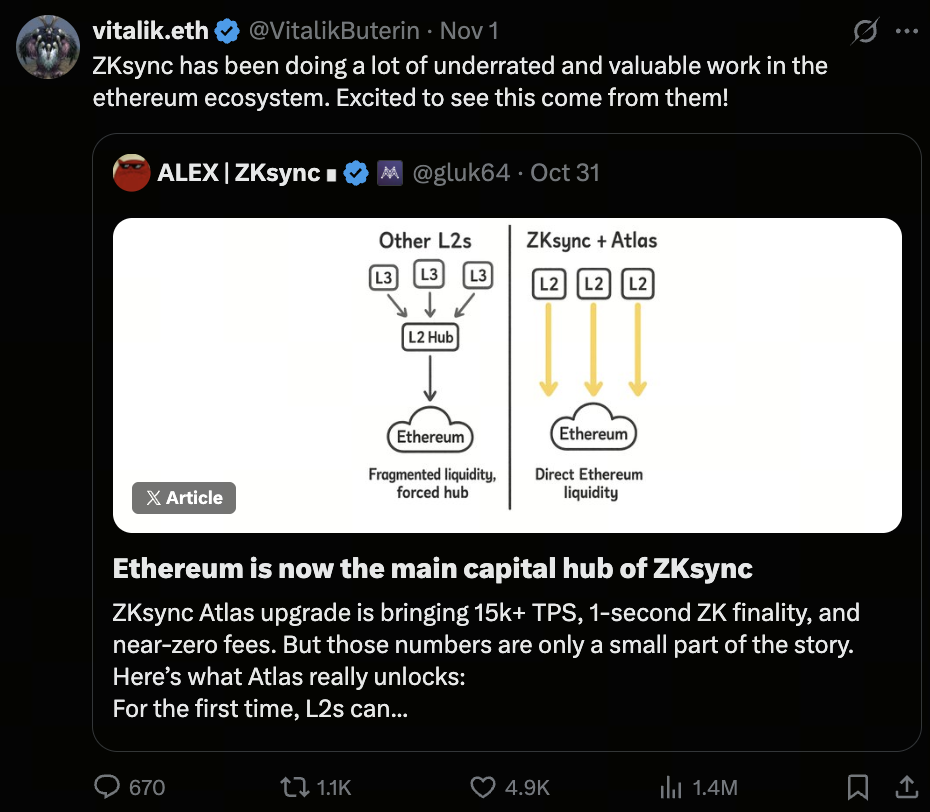Screen dimensions: 930x812
Task: Open the L2 comparison diagram image
Action: (x=508, y=375)
